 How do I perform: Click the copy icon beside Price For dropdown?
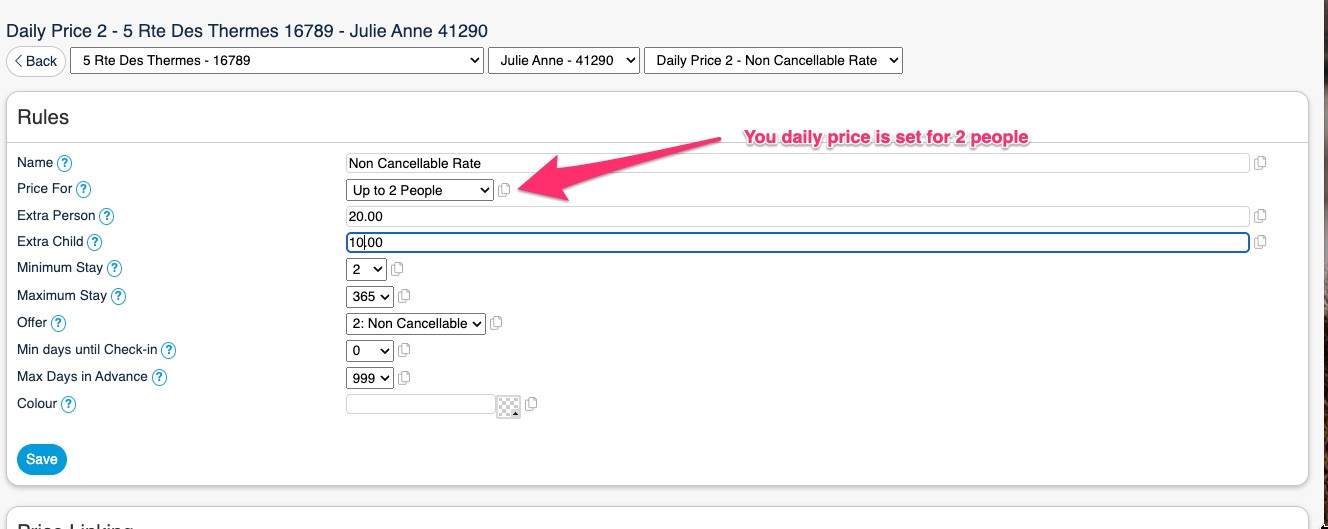point(504,190)
